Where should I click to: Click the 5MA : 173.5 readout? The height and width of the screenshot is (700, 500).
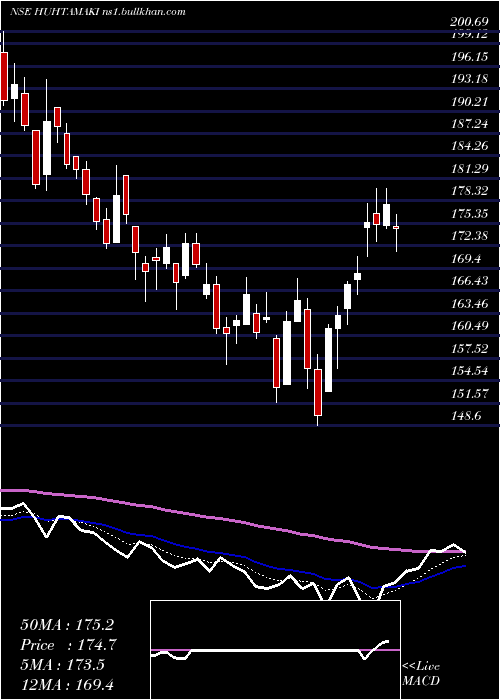[62, 665]
